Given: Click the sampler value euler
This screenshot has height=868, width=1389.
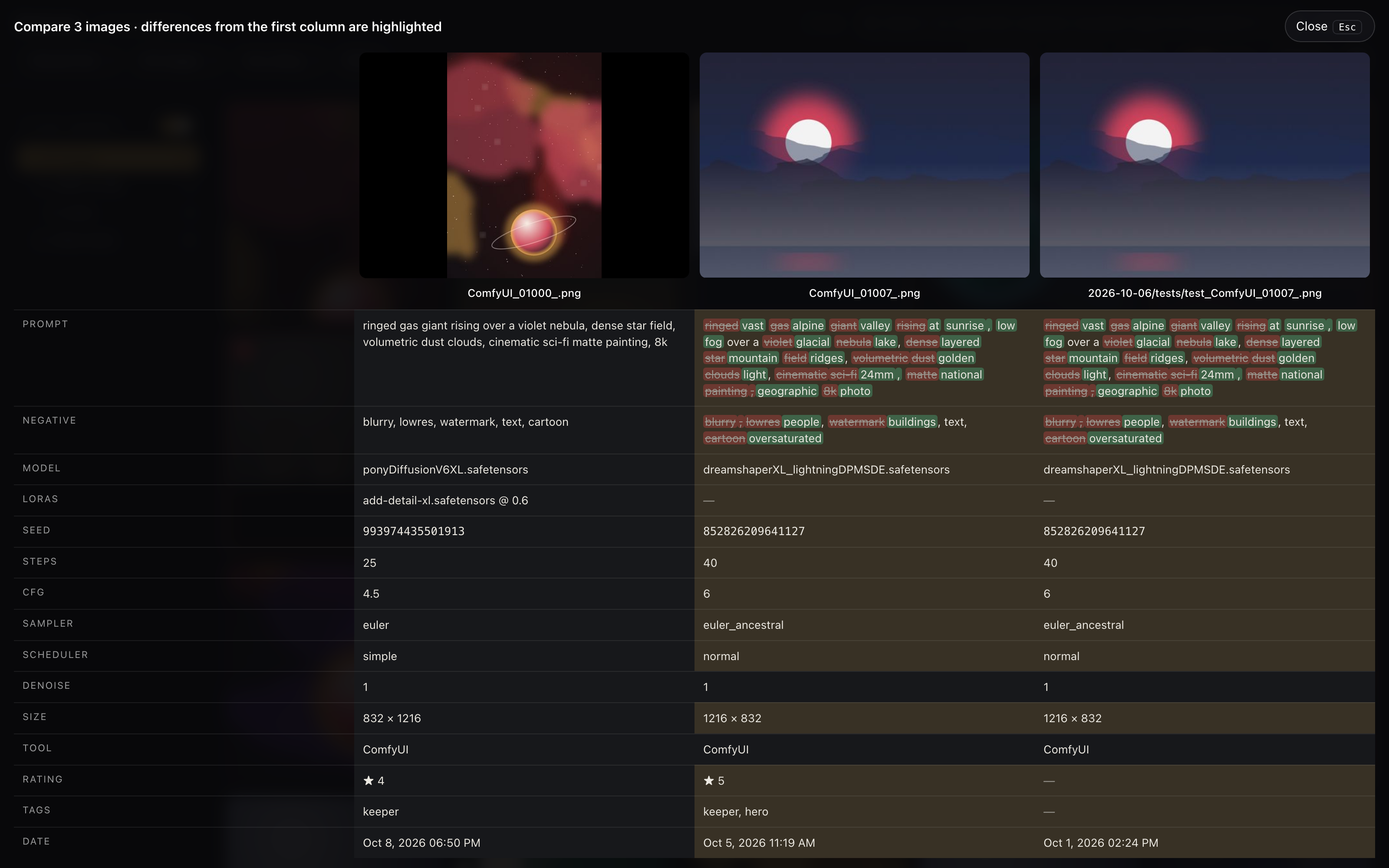Looking at the screenshot, I should pyautogui.click(x=376, y=625).
